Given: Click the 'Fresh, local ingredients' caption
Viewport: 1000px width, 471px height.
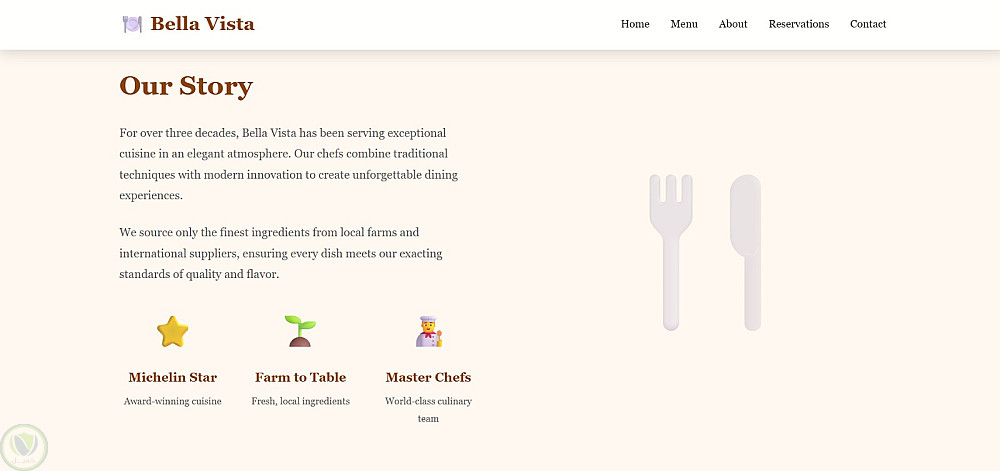Looking at the screenshot, I should pos(300,401).
